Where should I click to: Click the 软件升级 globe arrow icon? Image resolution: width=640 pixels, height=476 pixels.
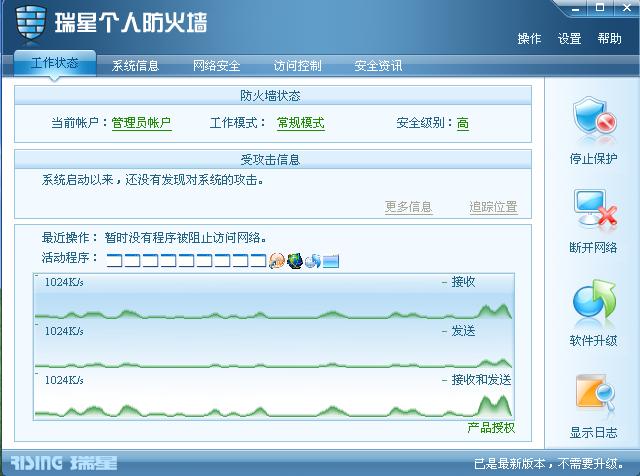[594, 300]
